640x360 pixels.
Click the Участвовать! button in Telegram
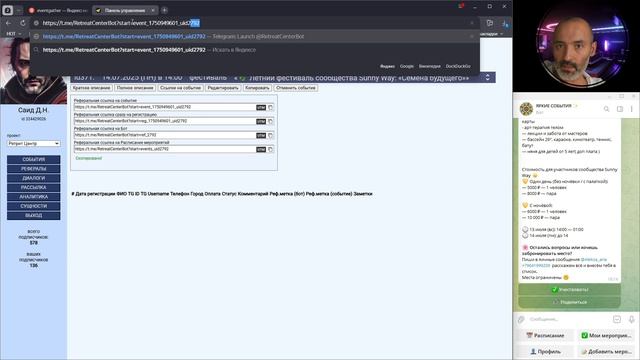(569, 289)
